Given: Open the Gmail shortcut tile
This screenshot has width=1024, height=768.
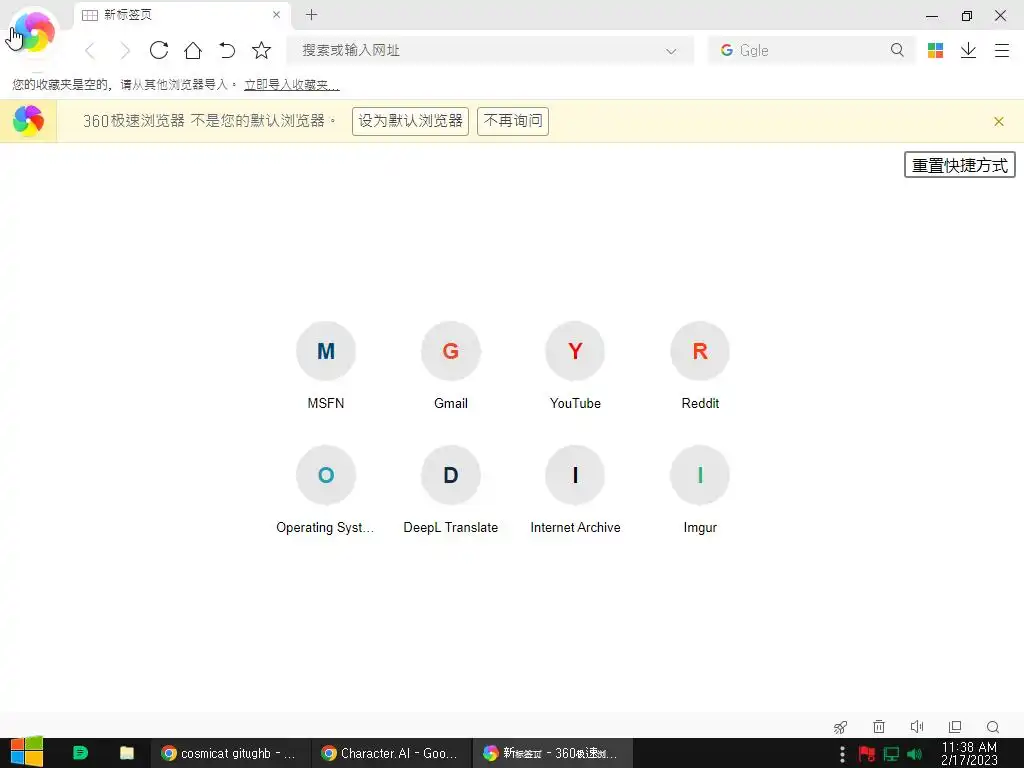Looking at the screenshot, I should pos(451,366).
